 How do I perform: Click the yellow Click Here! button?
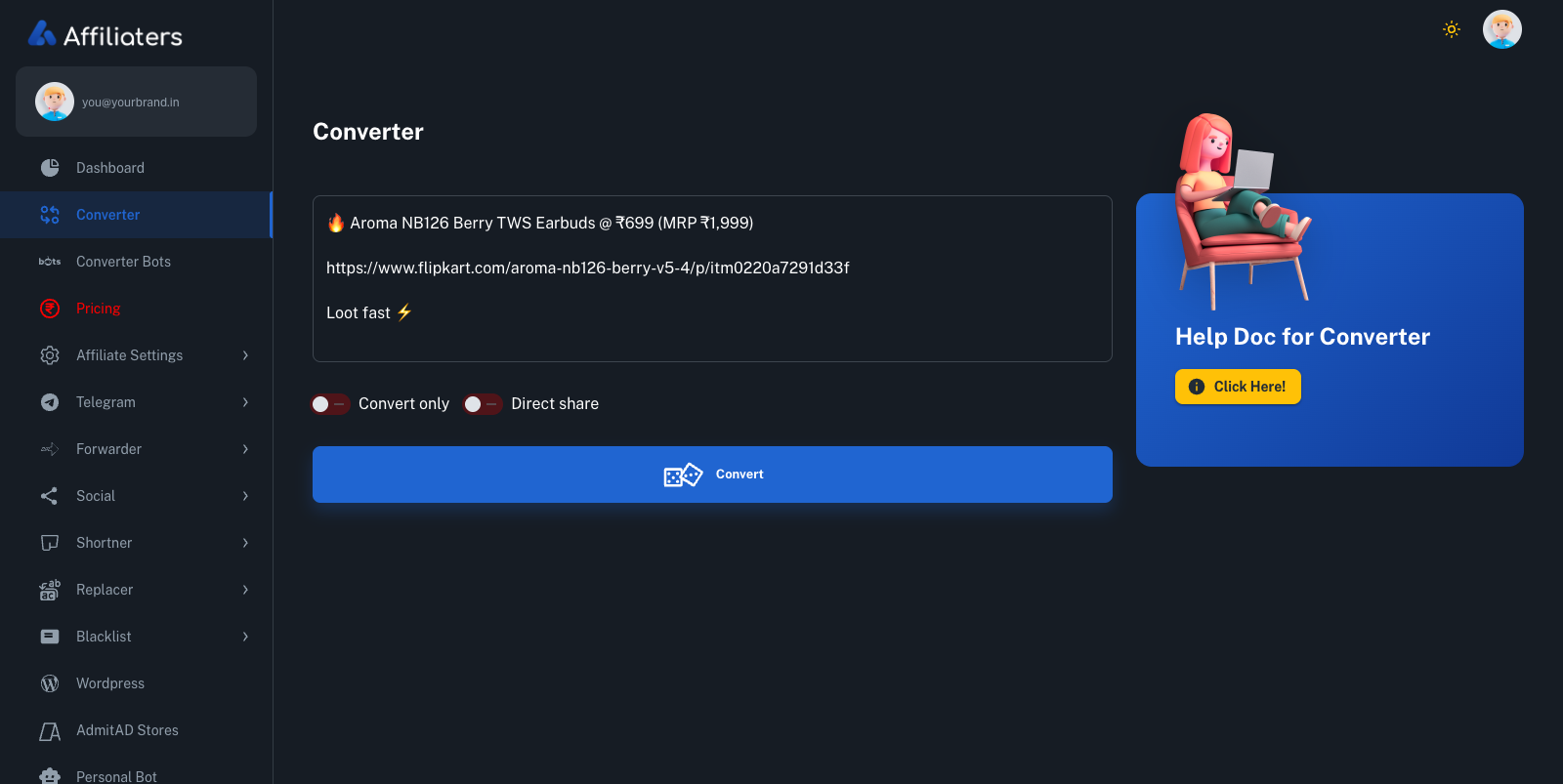[x=1238, y=387]
